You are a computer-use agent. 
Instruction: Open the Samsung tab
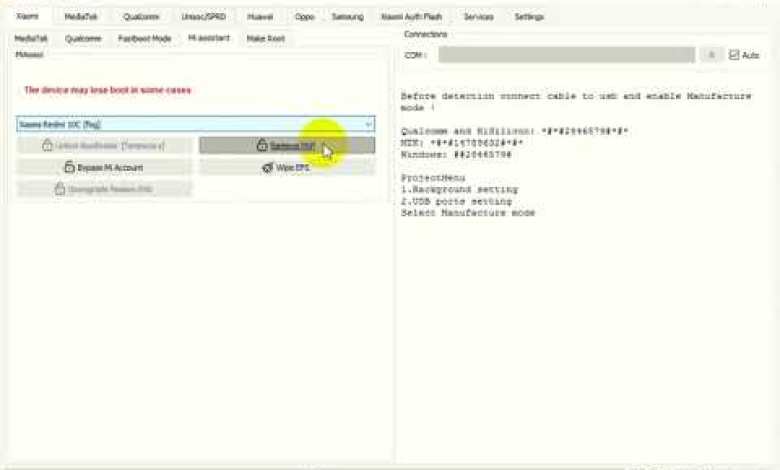pyautogui.click(x=347, y=17)
